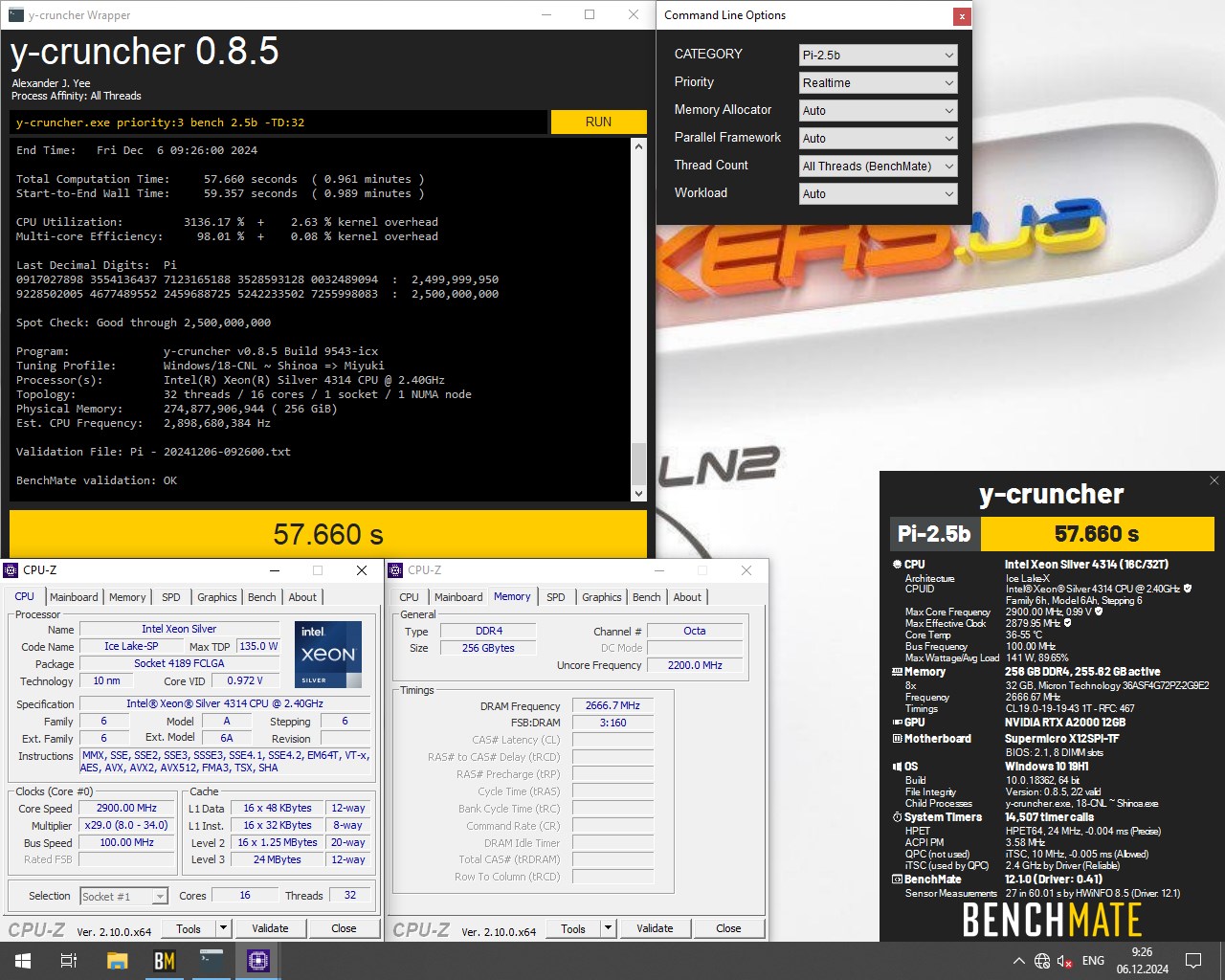Switch to Memory tab in left CPU-Z
The image size is (1225, 980).
(x=127, y=597)
